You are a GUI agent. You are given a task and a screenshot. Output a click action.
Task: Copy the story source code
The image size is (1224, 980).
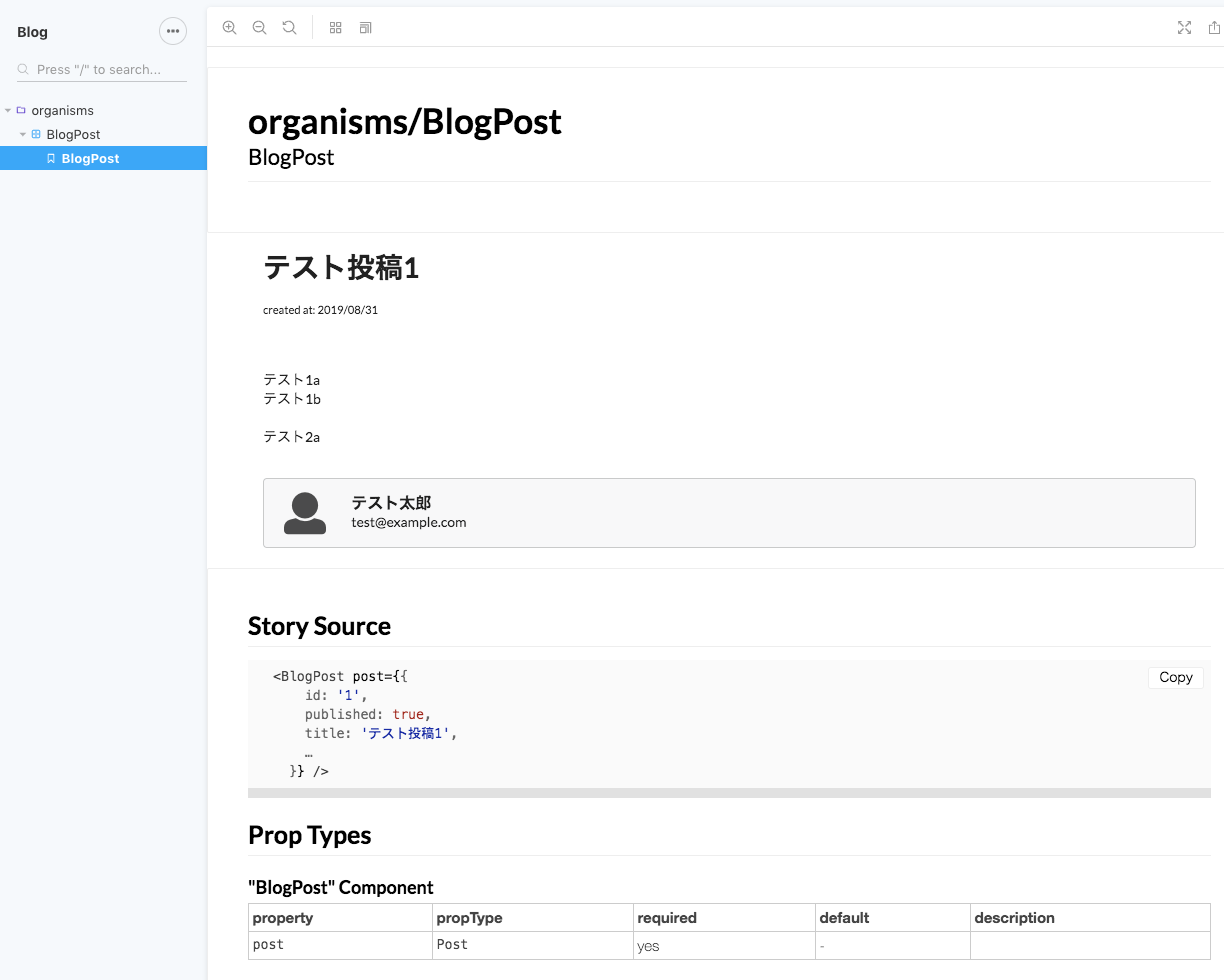pyautogui.click(x=1175, y=677)
